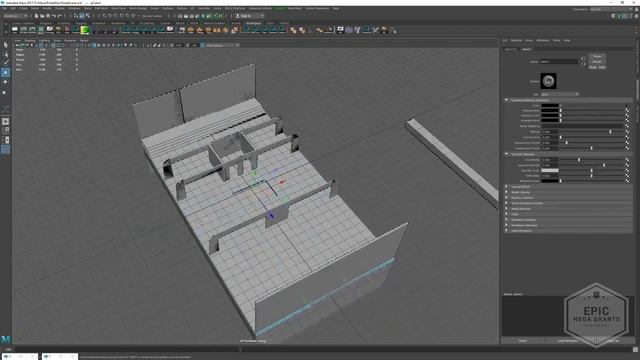Pick the Paint Selection tool

click(5, 63)
